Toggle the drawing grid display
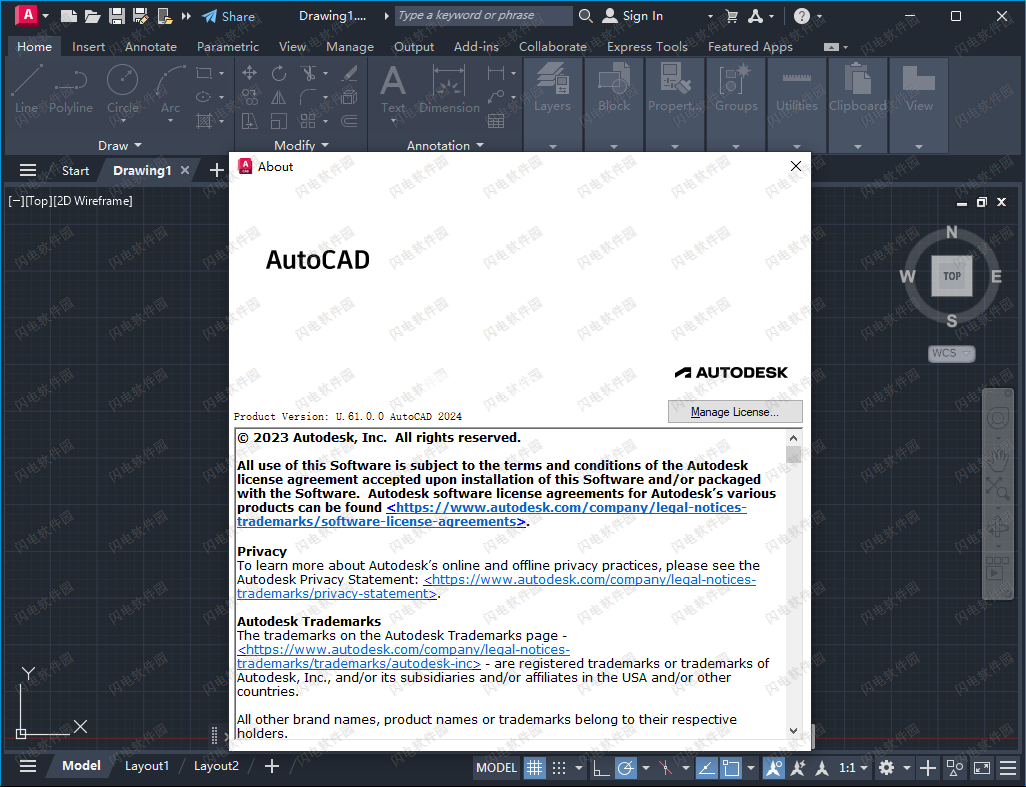This screenshot has width=1026, height=787. pyautogui.click(x=535, y=767)
